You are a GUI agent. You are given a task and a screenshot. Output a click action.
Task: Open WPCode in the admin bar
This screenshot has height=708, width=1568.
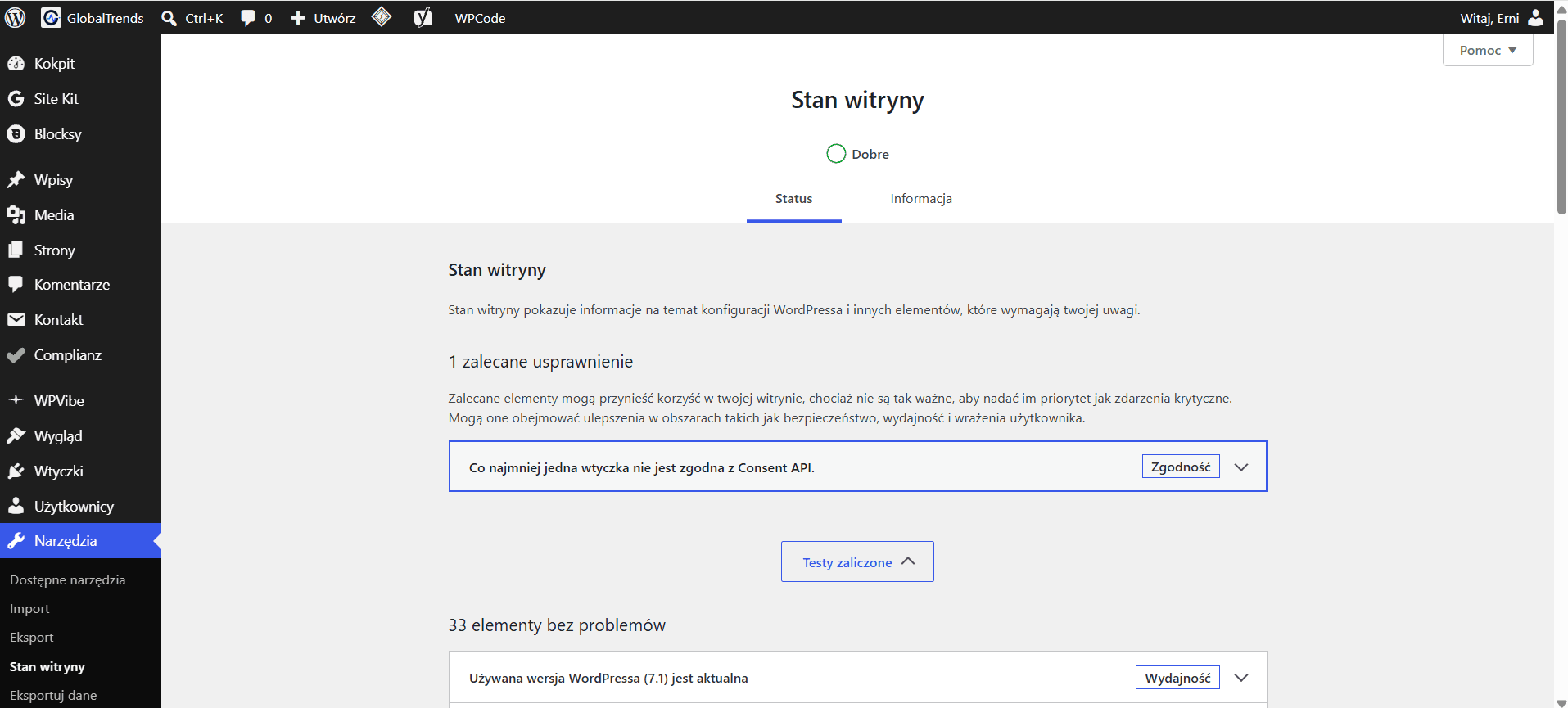click(480, 18)
